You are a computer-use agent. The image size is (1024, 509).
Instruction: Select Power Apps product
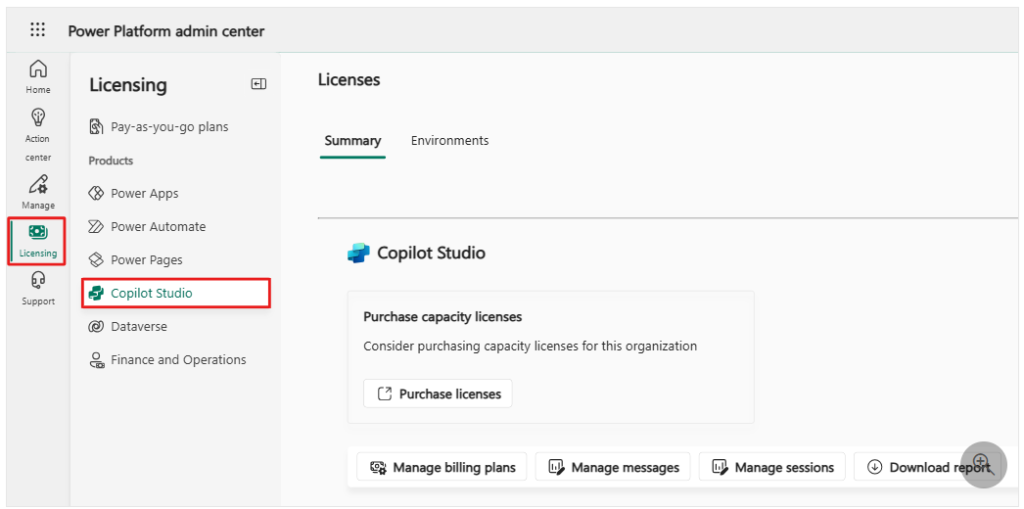(x=144, y=193)
